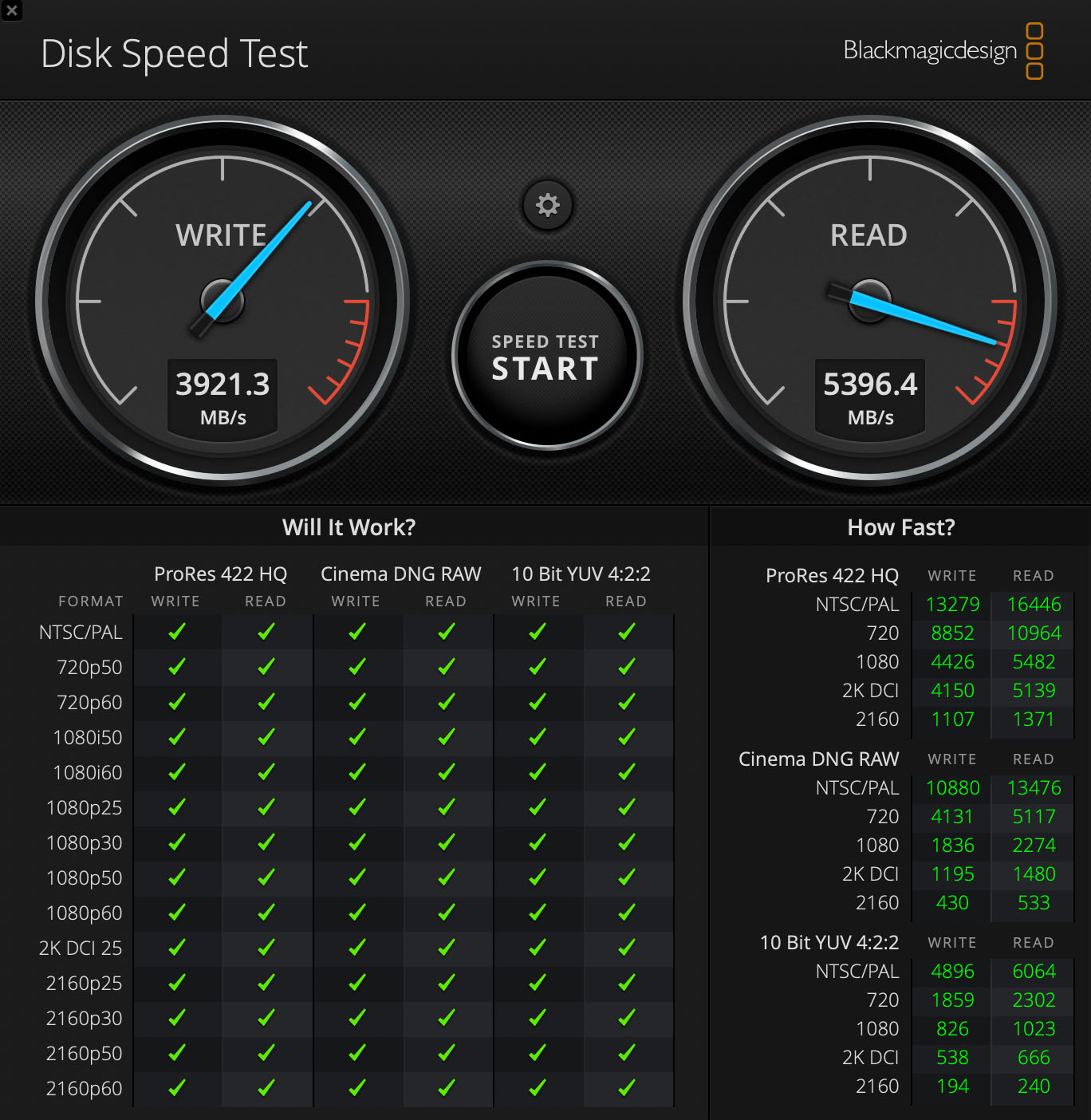Click Cinema DNG 2K DCI read value 1480
The height and width of the screenshot is (1120, 1091).
click(x=1034, y=874)
